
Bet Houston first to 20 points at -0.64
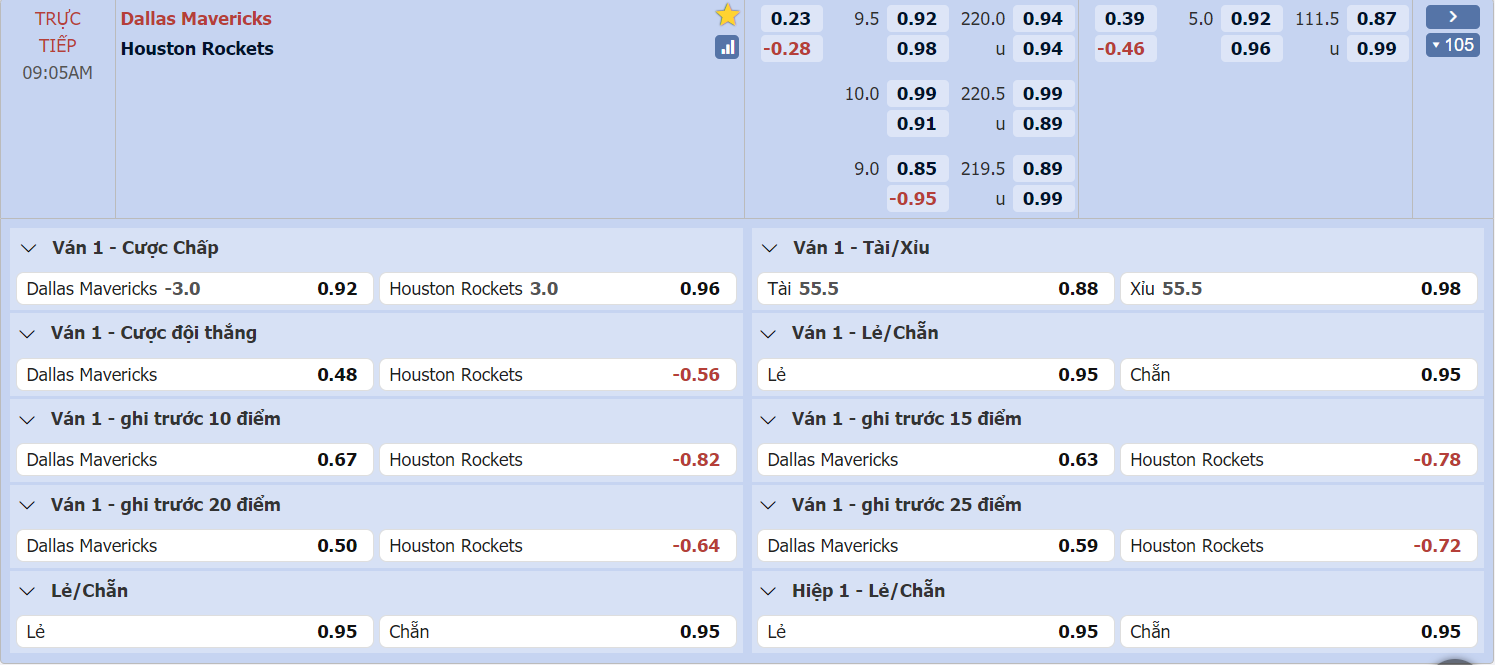558,546
